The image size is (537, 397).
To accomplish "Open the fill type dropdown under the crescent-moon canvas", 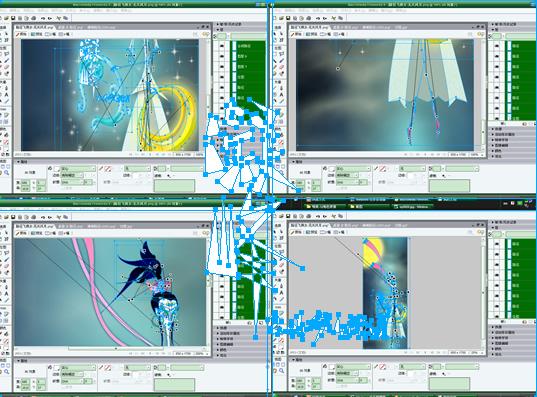I will click(78, 169).
